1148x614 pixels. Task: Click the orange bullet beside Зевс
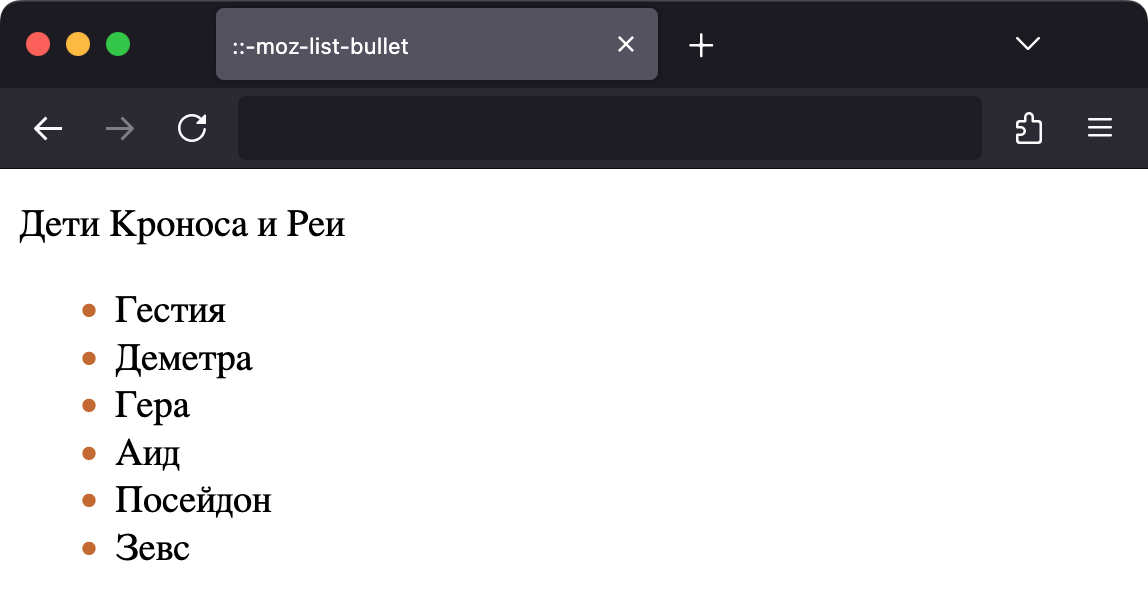point(89,548)
